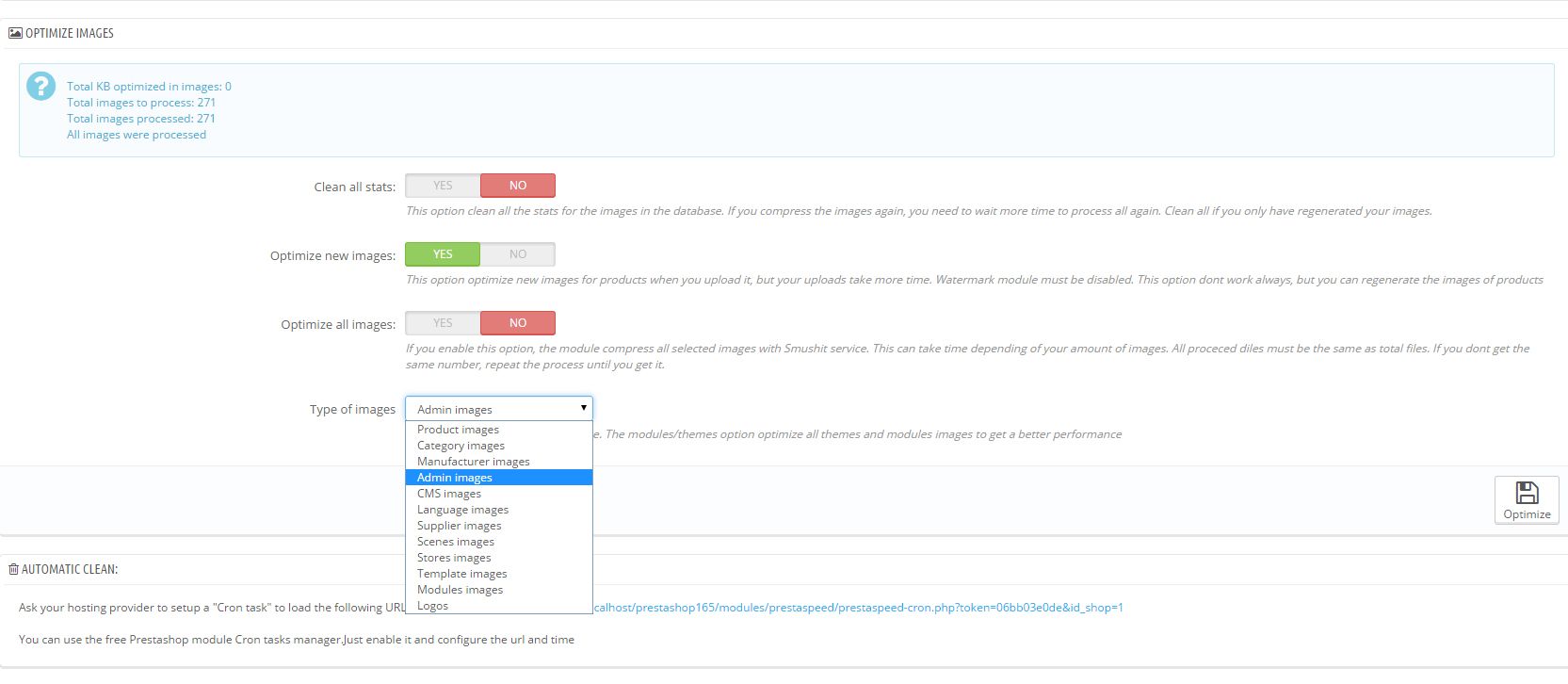
Task: Click the trash icon beside Automatic Clean
Action: pyautogui.click(x=13, y=569)
